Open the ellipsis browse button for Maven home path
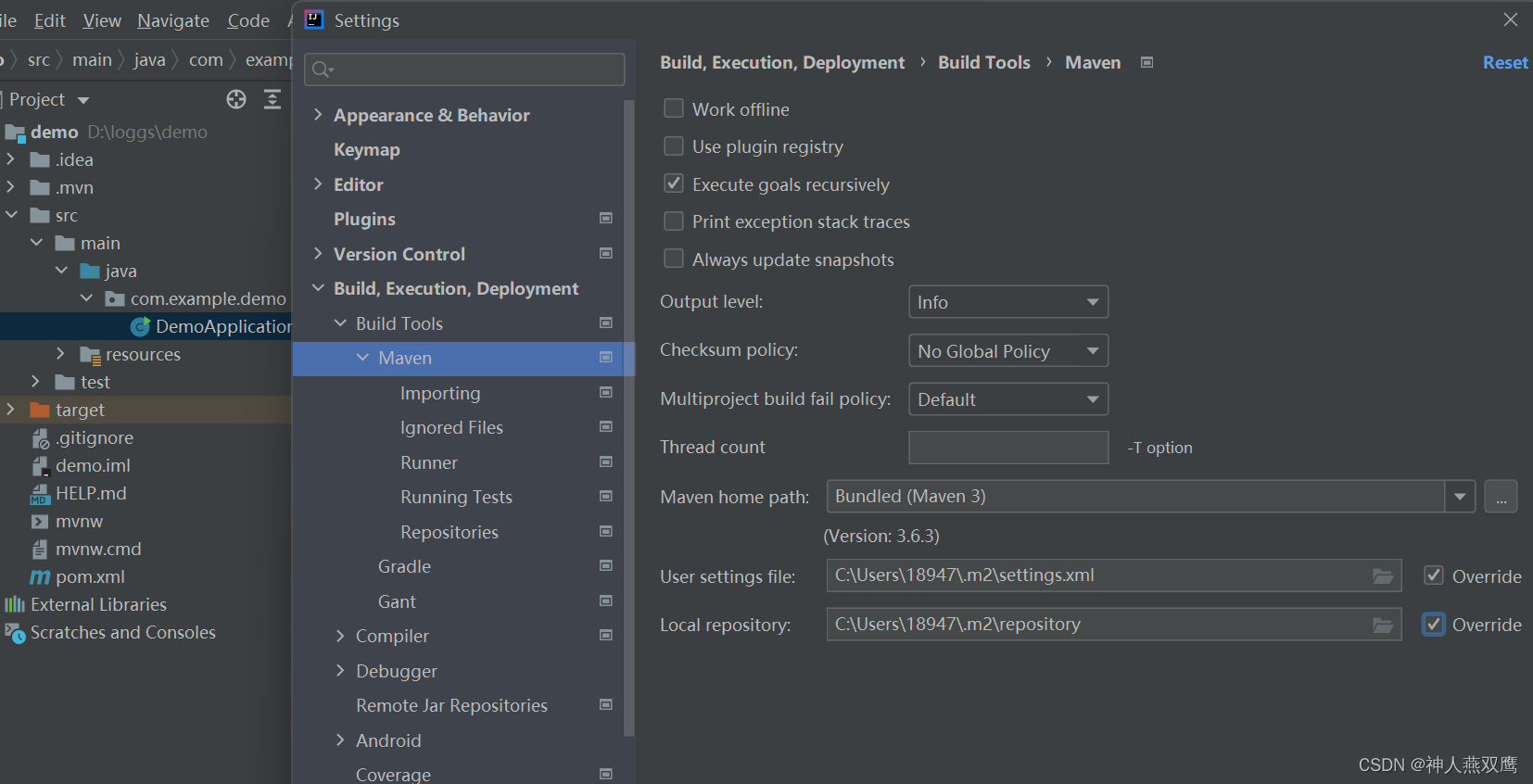1533x784 pixels. point(1501,497)
